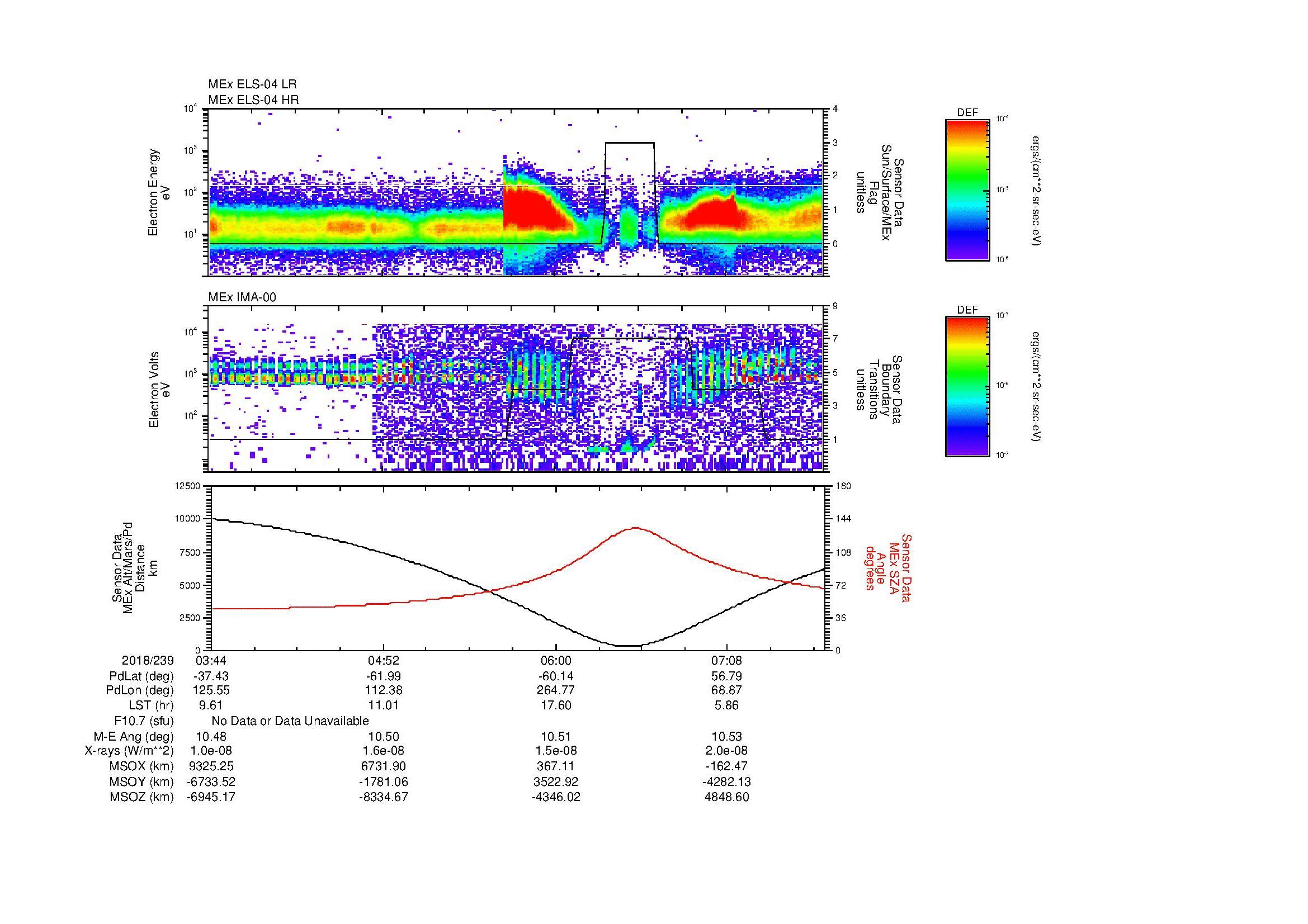Click the LST value 17.60
Image resolution: width=1308 pixels, height=924 pixels.
pos(555,705)
